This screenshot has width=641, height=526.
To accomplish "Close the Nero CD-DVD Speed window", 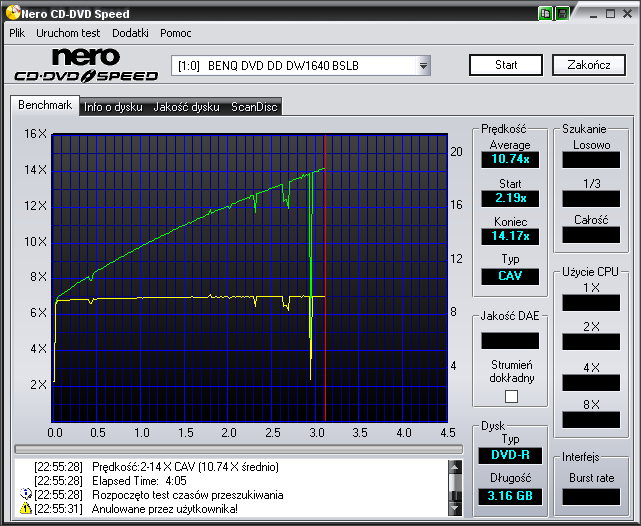I will (627, 13).
